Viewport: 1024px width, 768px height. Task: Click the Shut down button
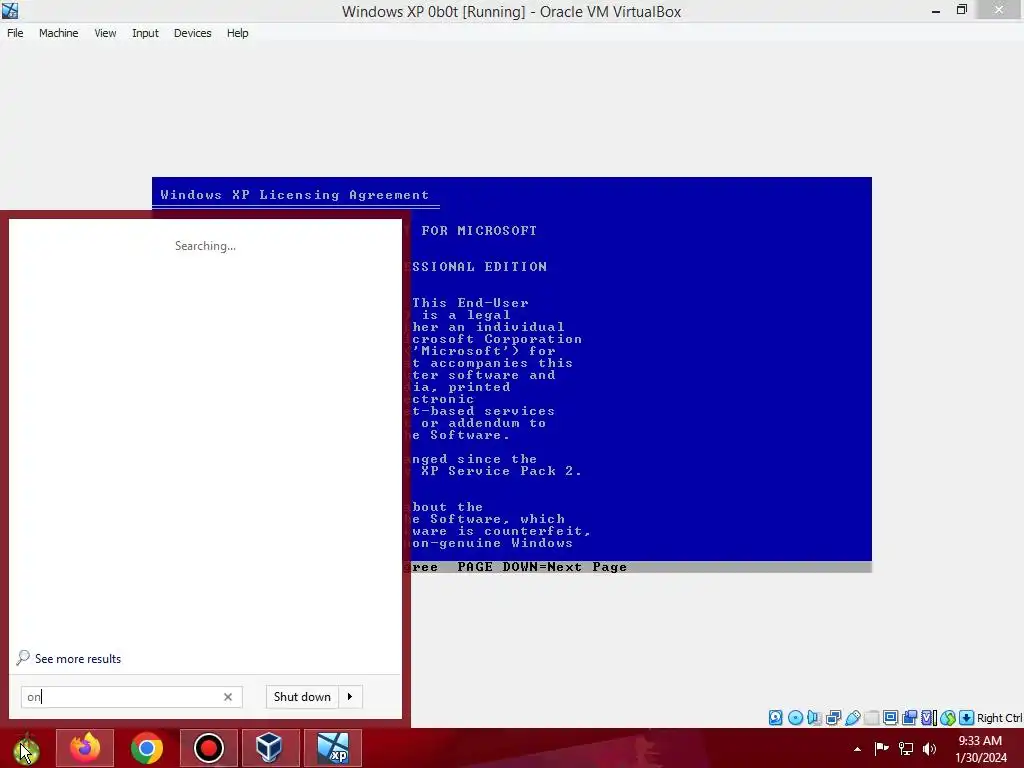302,697
